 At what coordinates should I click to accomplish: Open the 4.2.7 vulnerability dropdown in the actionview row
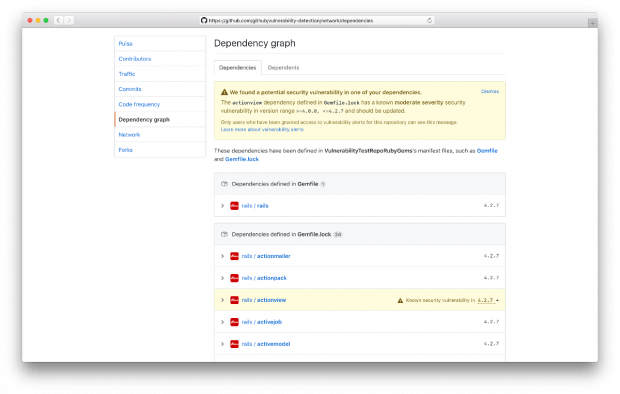click(488, 301)
